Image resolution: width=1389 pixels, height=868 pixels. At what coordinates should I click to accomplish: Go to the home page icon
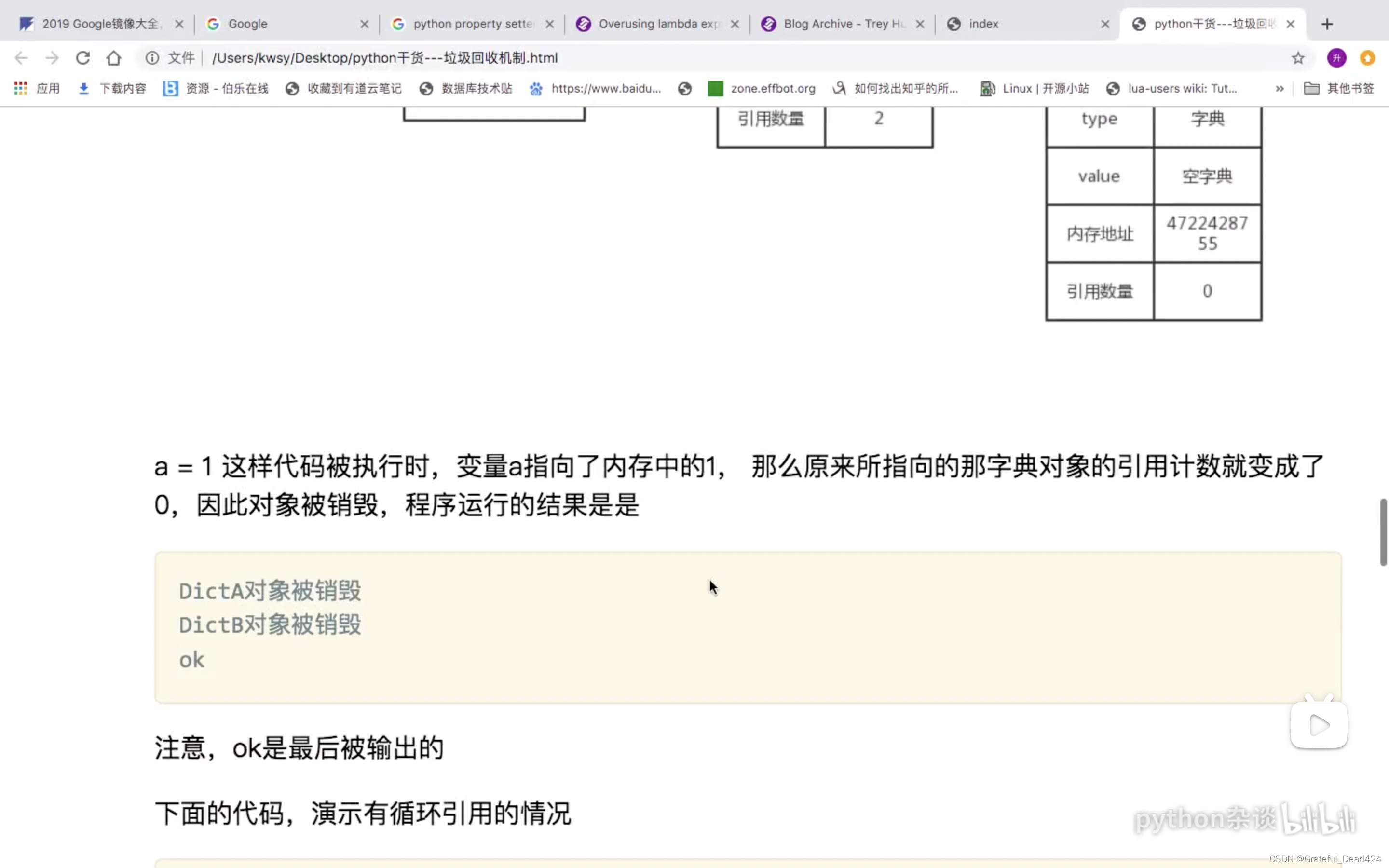pos(114,58)
